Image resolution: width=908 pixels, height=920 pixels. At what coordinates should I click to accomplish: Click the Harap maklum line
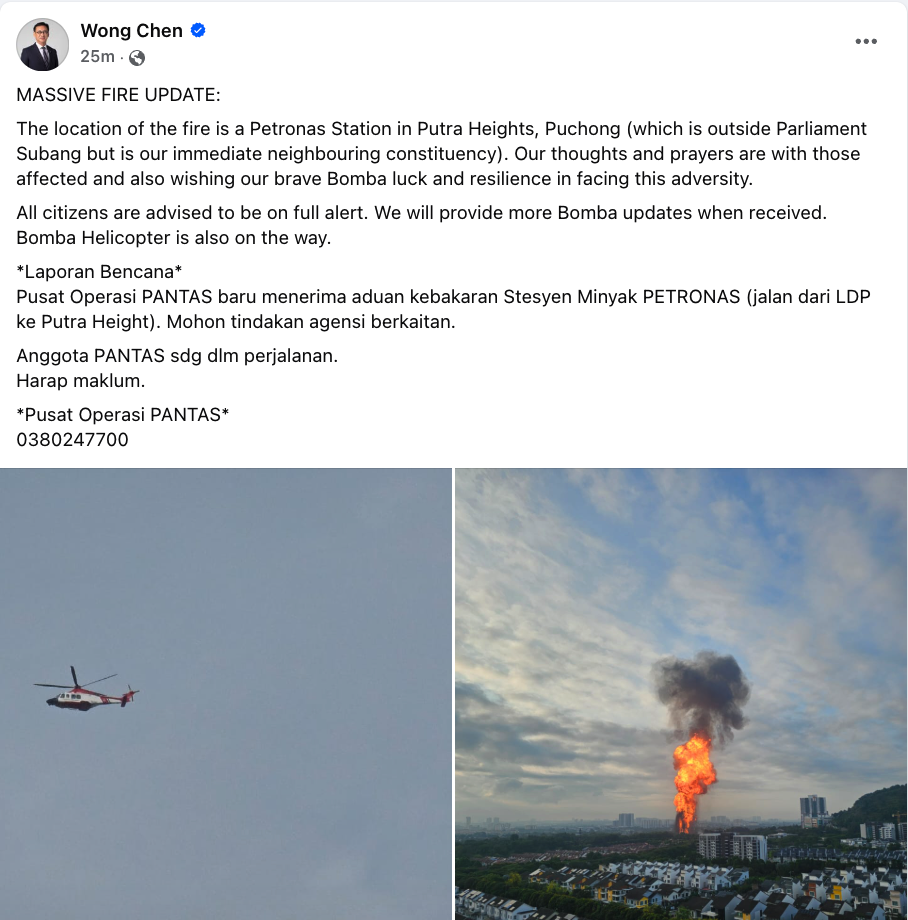point(80,380)
